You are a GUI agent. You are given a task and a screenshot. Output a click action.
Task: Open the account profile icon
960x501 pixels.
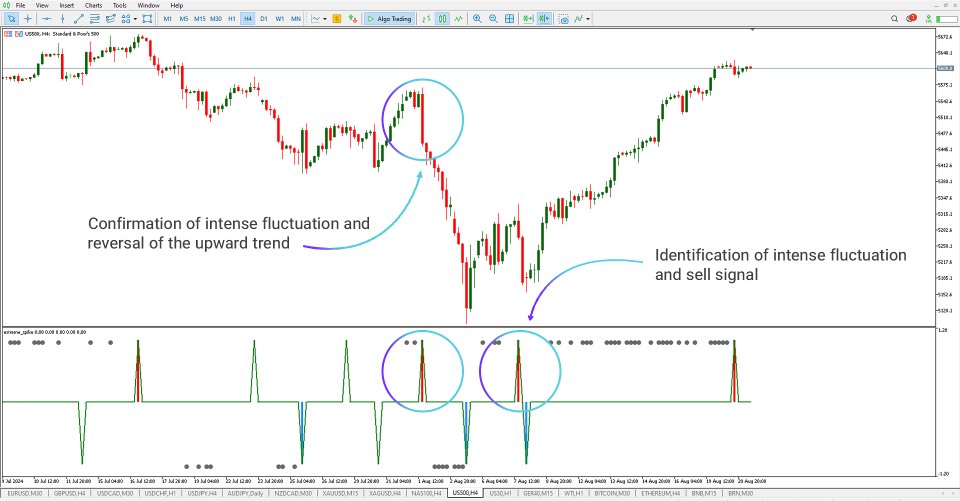pyautogui.click(x=929, y=19)
